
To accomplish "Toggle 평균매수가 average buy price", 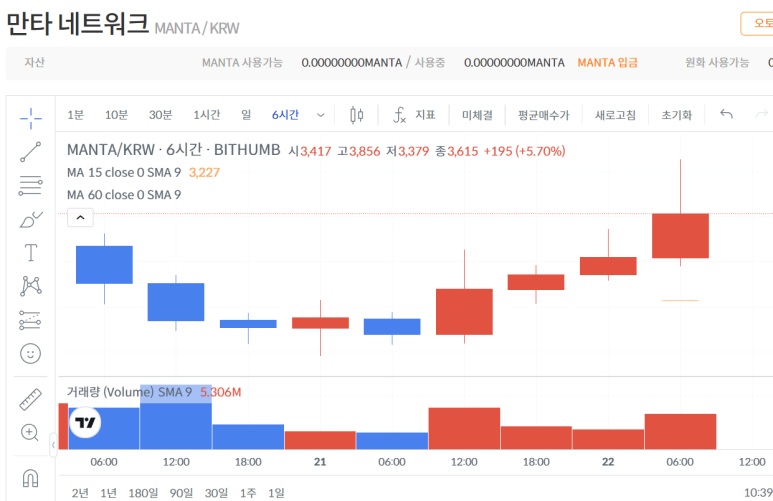I will (x=543, y=115).
